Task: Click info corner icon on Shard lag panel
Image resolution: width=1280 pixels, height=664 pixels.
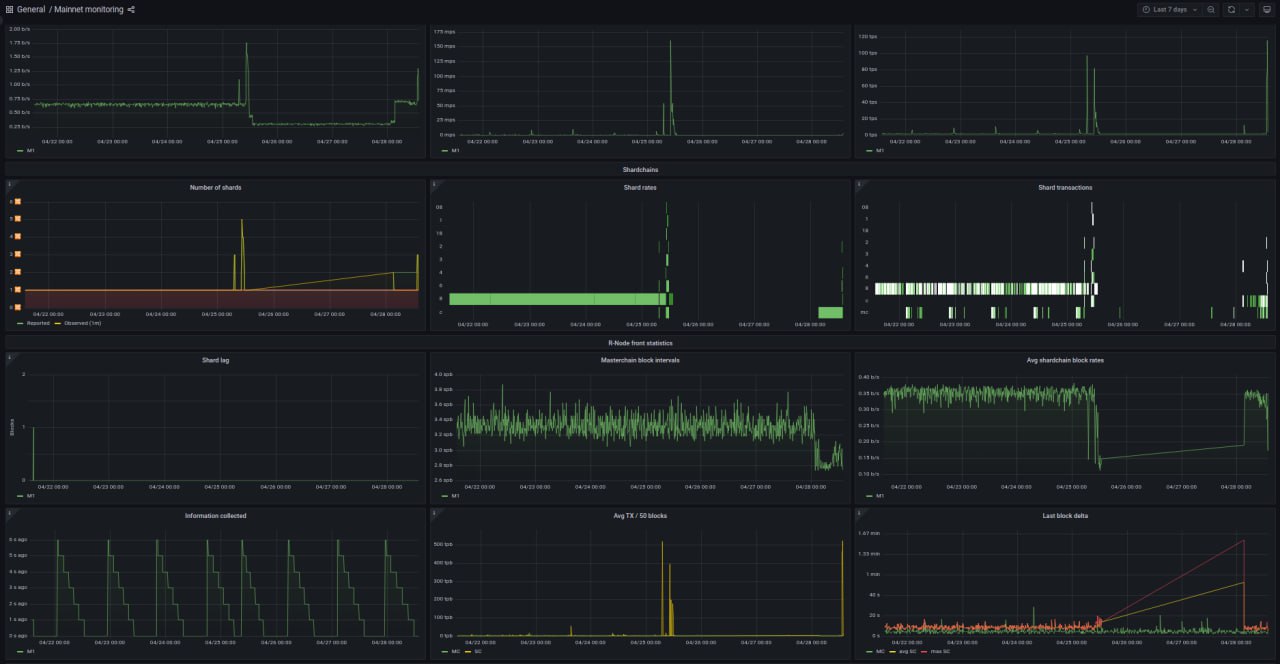Action: (x=10, y=356)
